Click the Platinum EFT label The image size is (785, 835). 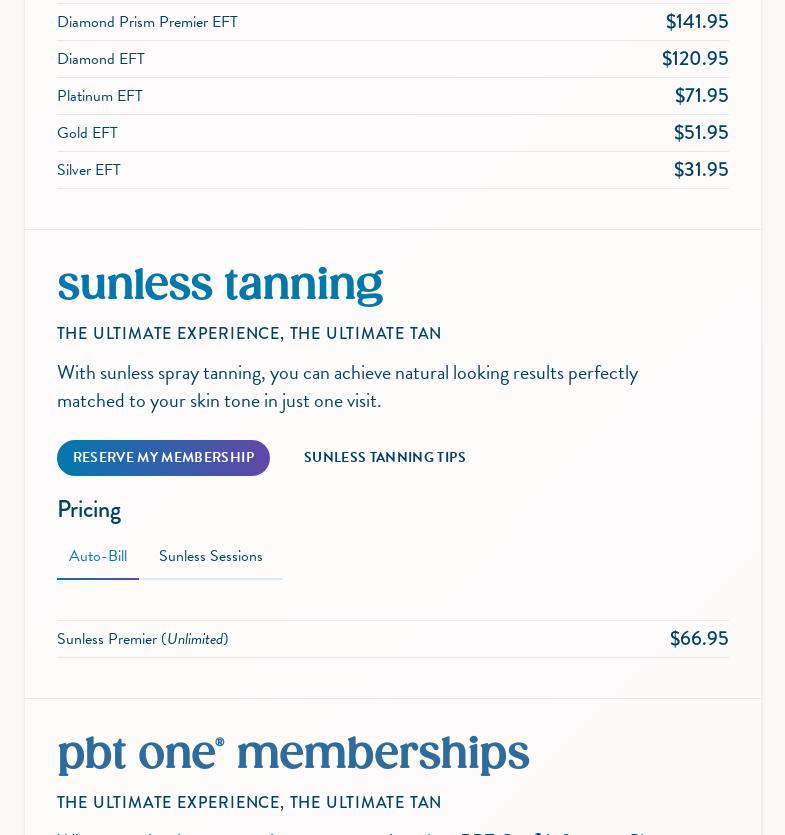point(100,96)
